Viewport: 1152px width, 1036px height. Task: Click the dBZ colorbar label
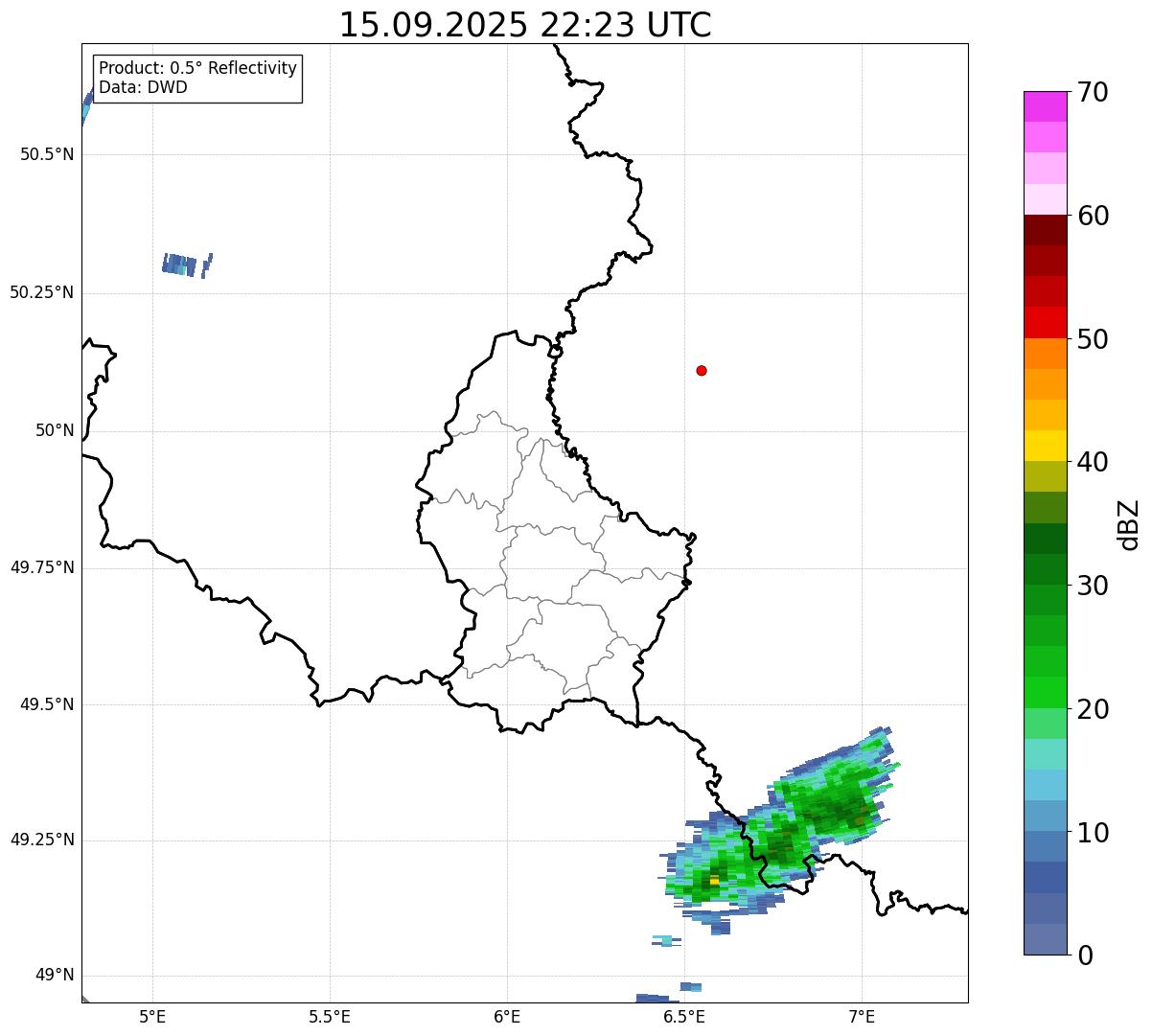1129,523
